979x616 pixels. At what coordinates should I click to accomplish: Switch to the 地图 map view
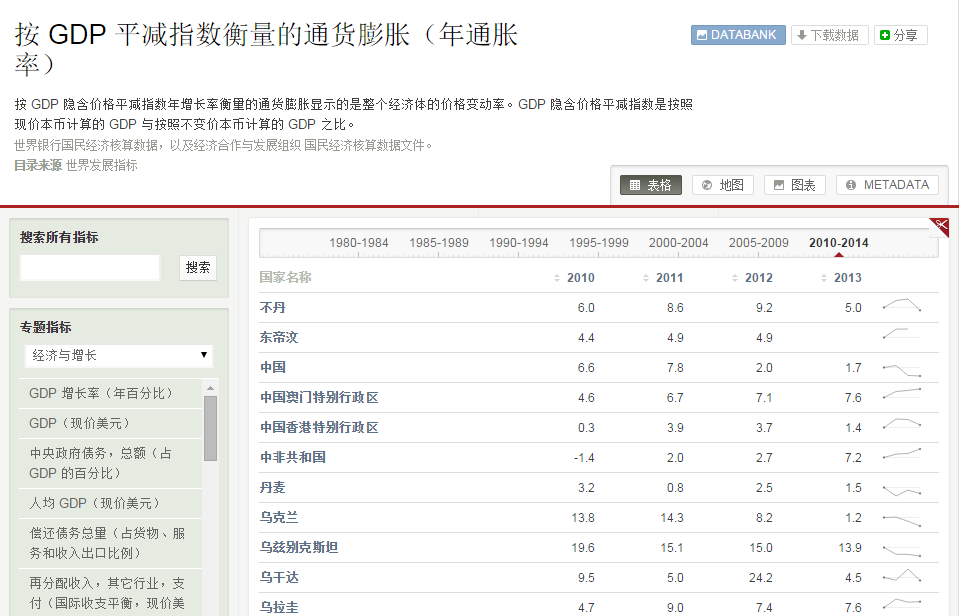[723, 185]
